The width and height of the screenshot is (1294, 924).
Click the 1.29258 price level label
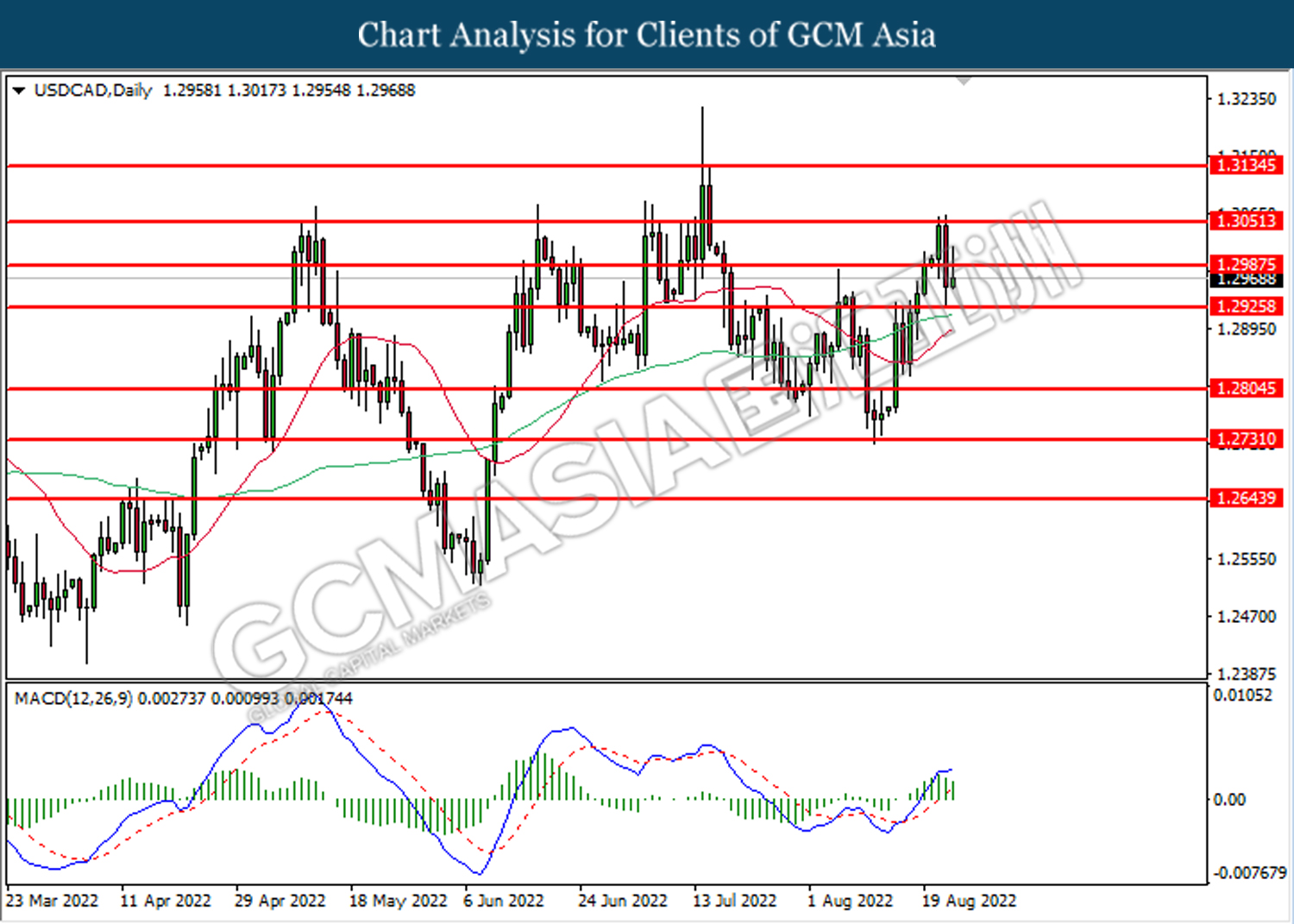point(1246,306)
